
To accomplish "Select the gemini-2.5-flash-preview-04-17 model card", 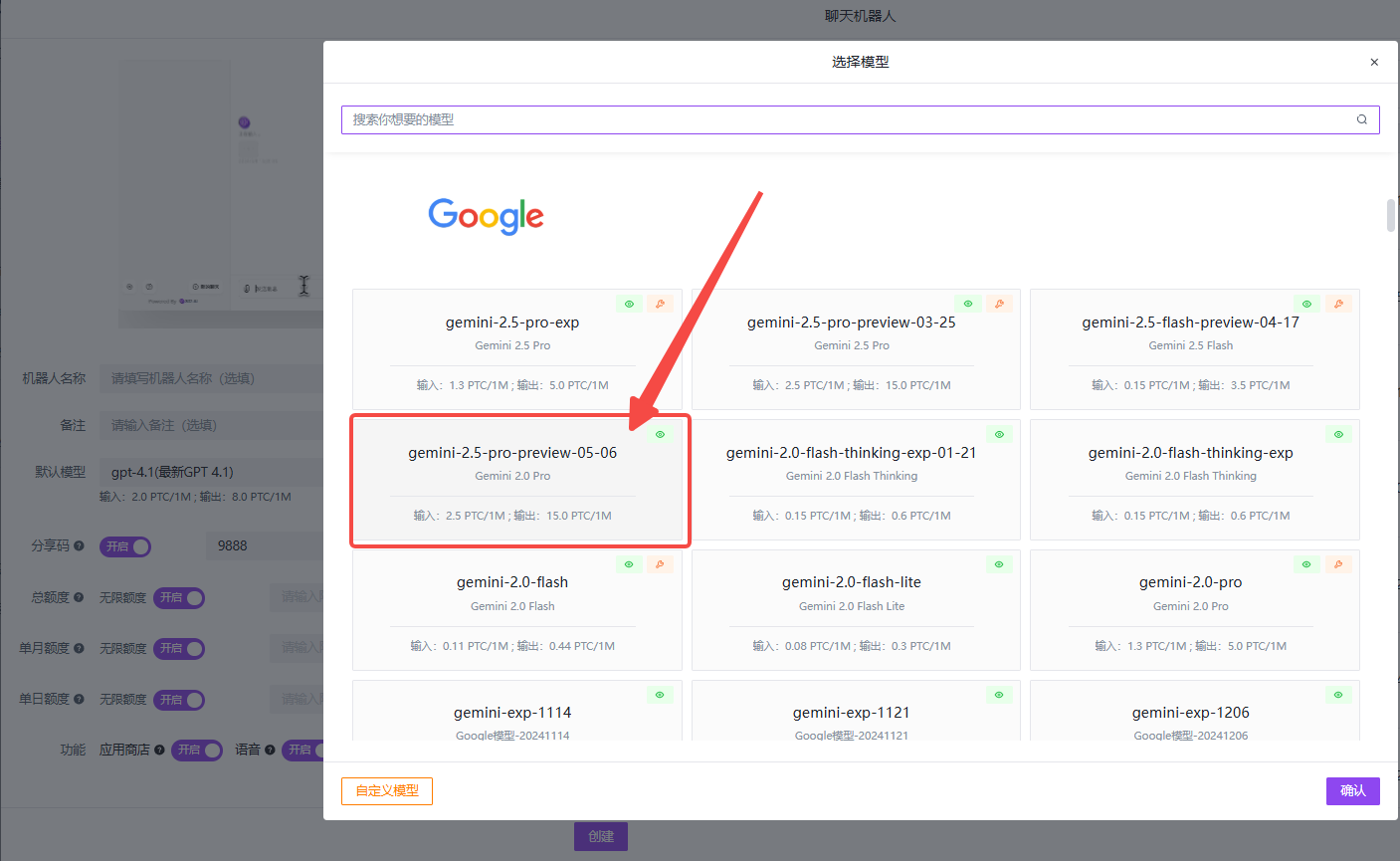I will 1195,349.
